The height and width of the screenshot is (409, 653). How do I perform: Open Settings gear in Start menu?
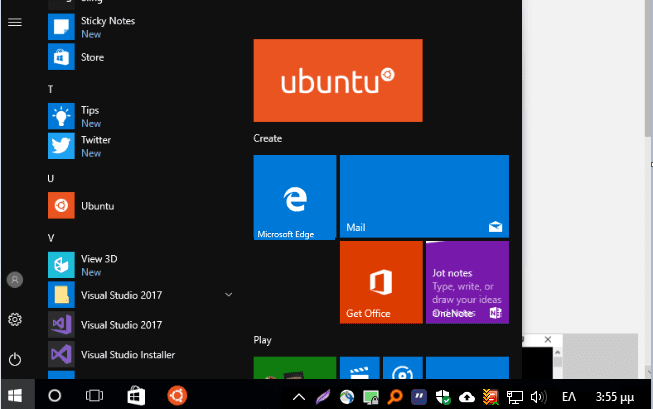(15, 319)
